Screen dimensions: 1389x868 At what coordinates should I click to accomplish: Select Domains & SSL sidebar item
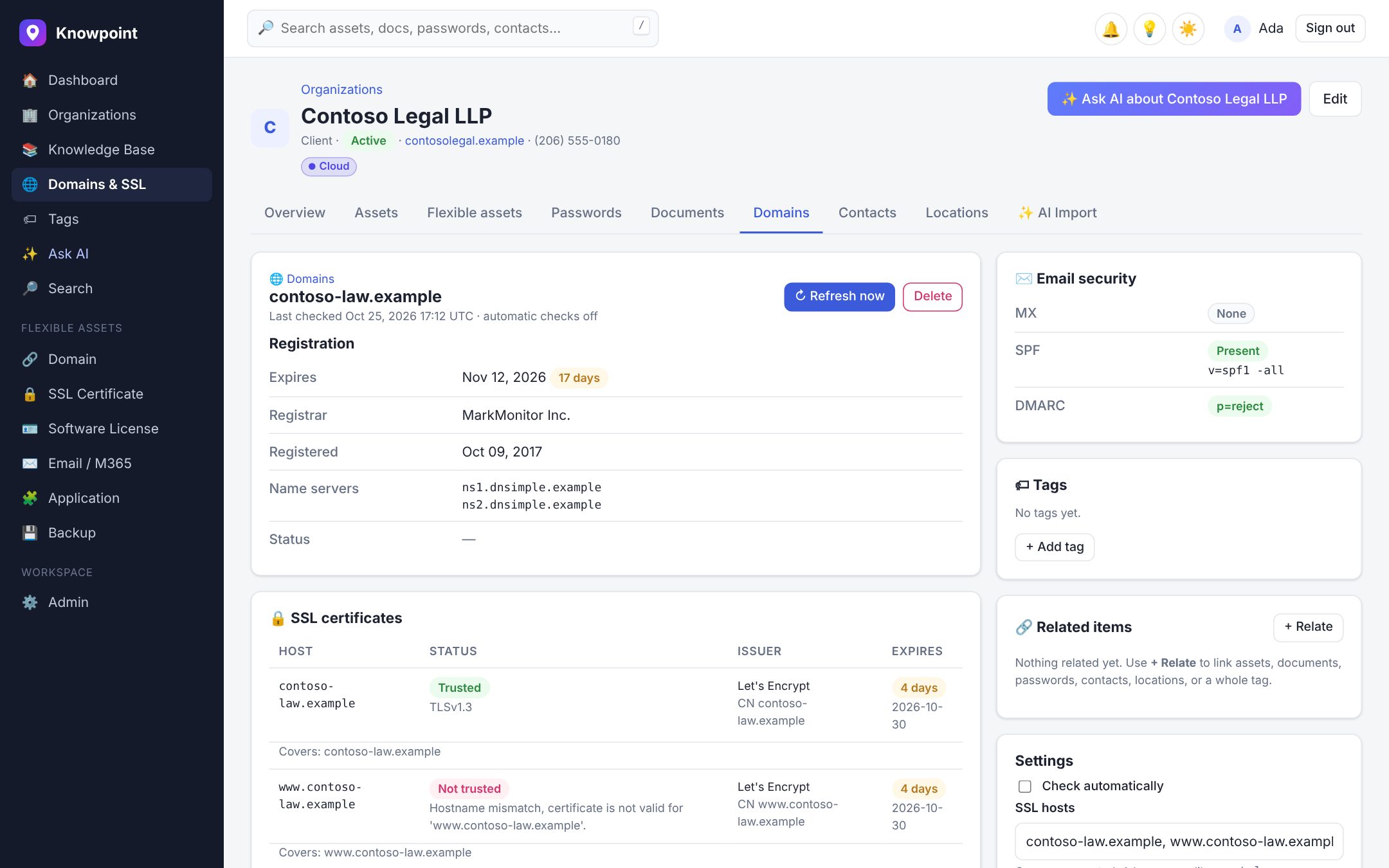(112, 185)
